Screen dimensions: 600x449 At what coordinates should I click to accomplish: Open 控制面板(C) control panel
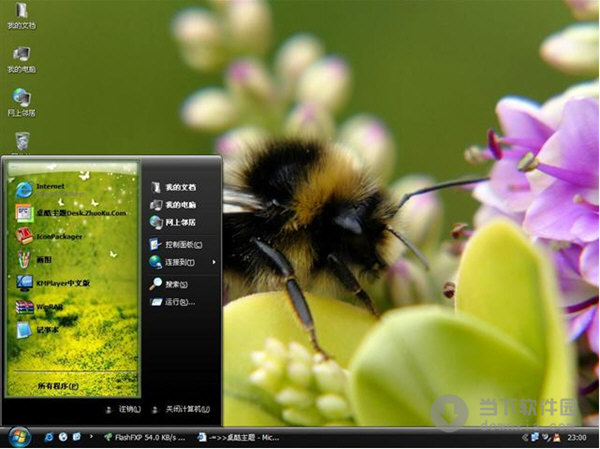tap(176, 244)
